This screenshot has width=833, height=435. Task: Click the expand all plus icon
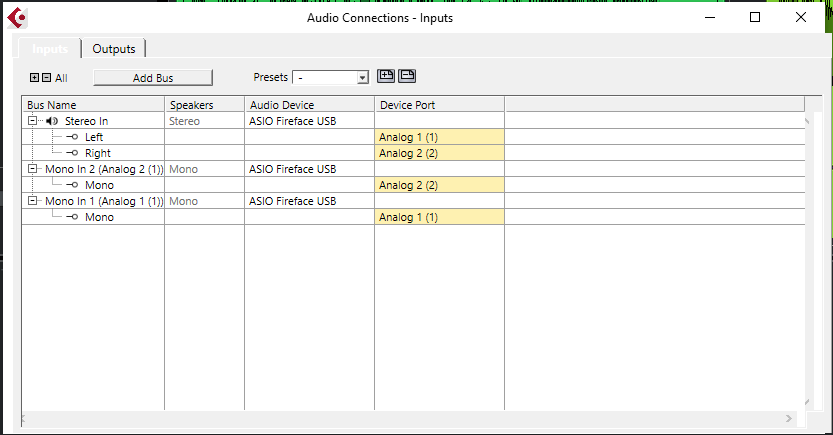[x=35, y=77]
